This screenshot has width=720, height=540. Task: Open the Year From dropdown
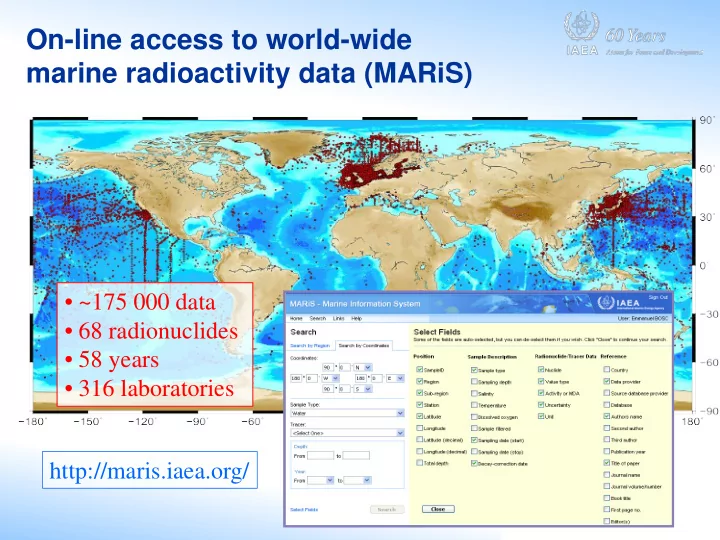click(321, 480)
